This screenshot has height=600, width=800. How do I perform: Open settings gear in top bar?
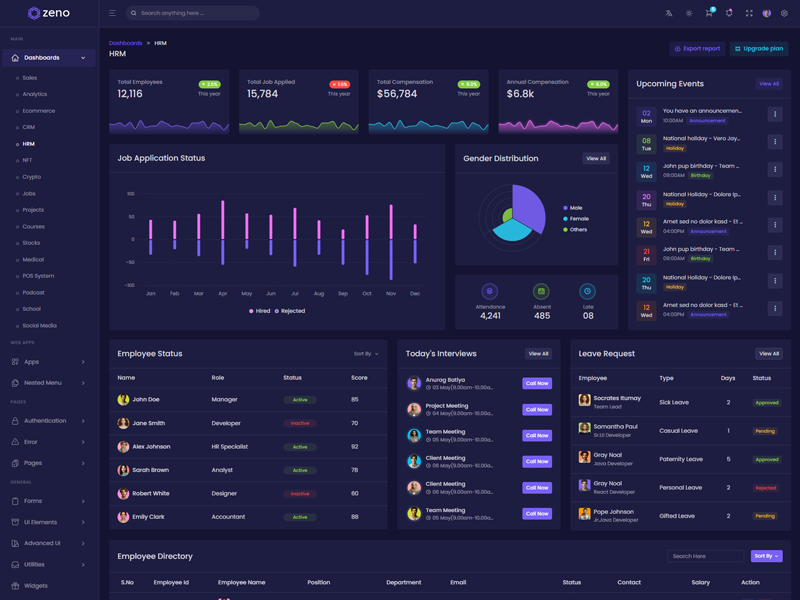click(x=784, y=13)
